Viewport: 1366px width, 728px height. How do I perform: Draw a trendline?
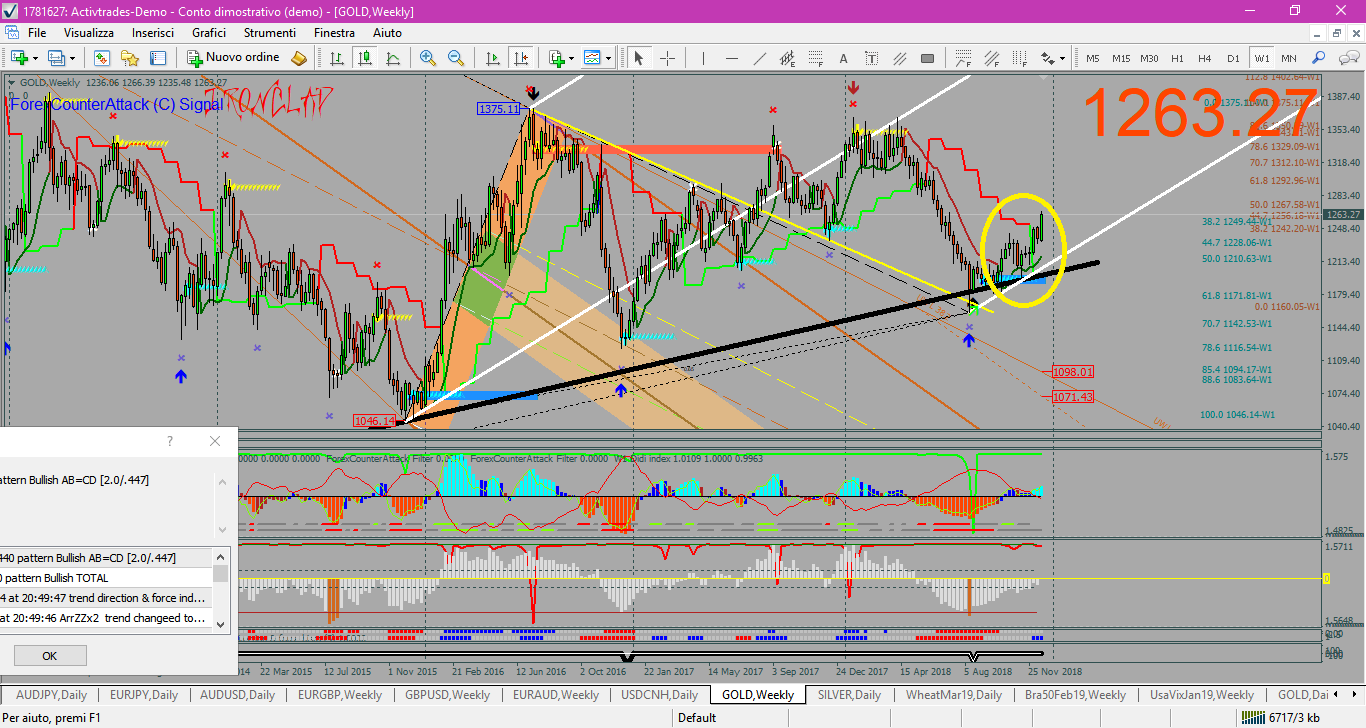[x=759, y=58]
